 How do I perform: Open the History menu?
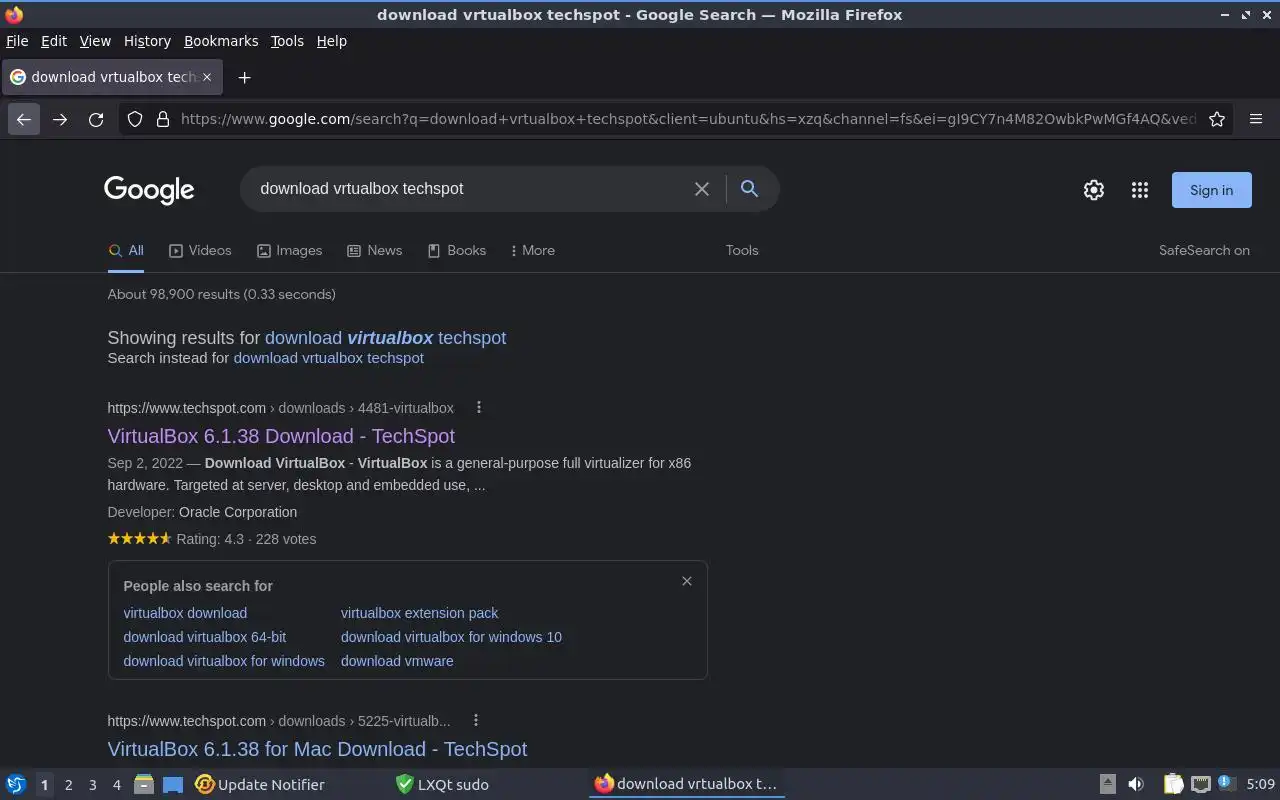[147, 41]
